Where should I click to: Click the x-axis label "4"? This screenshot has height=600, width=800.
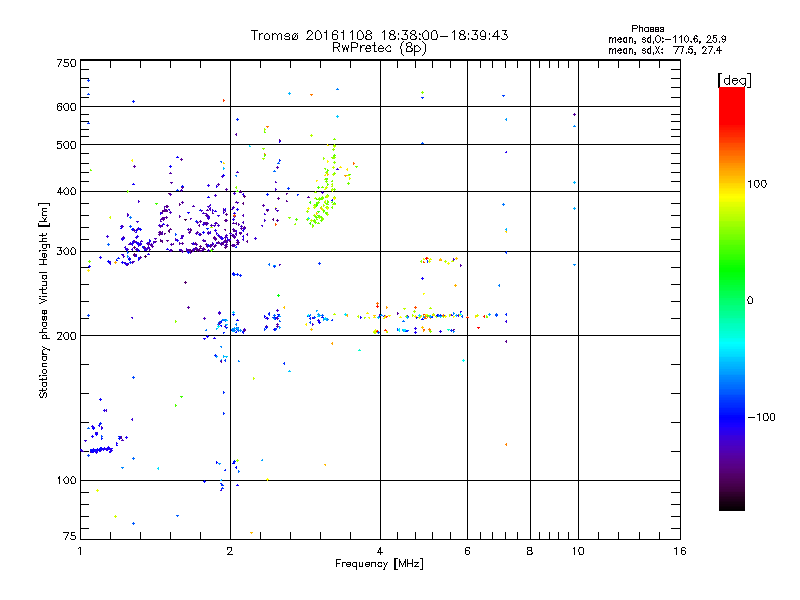(380, 551)
